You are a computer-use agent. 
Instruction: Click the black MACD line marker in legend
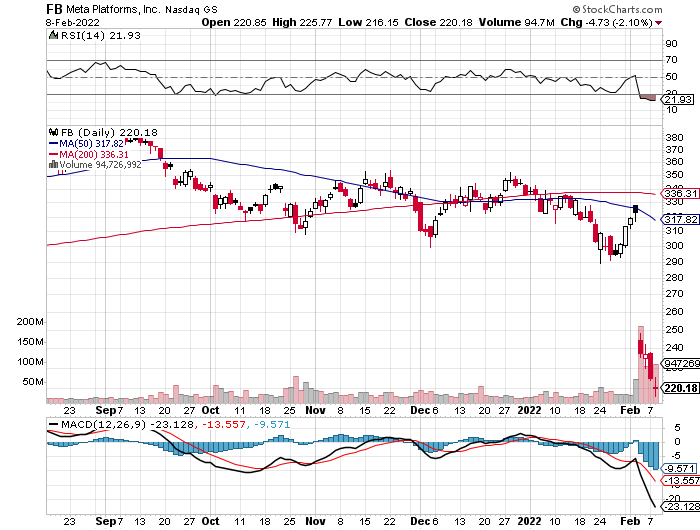coord(53,425)
